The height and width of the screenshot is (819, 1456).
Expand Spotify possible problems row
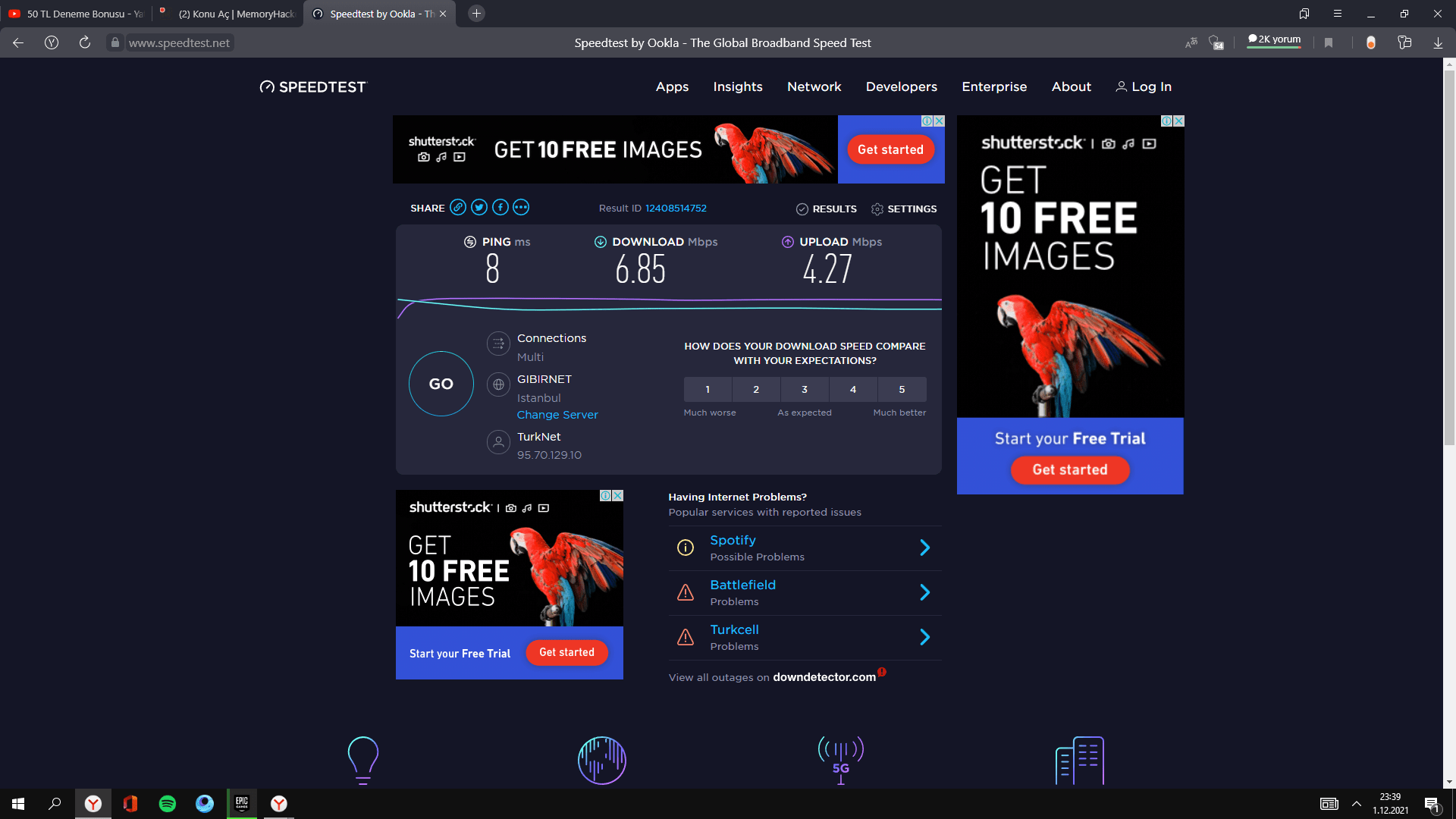pos(924,548)
